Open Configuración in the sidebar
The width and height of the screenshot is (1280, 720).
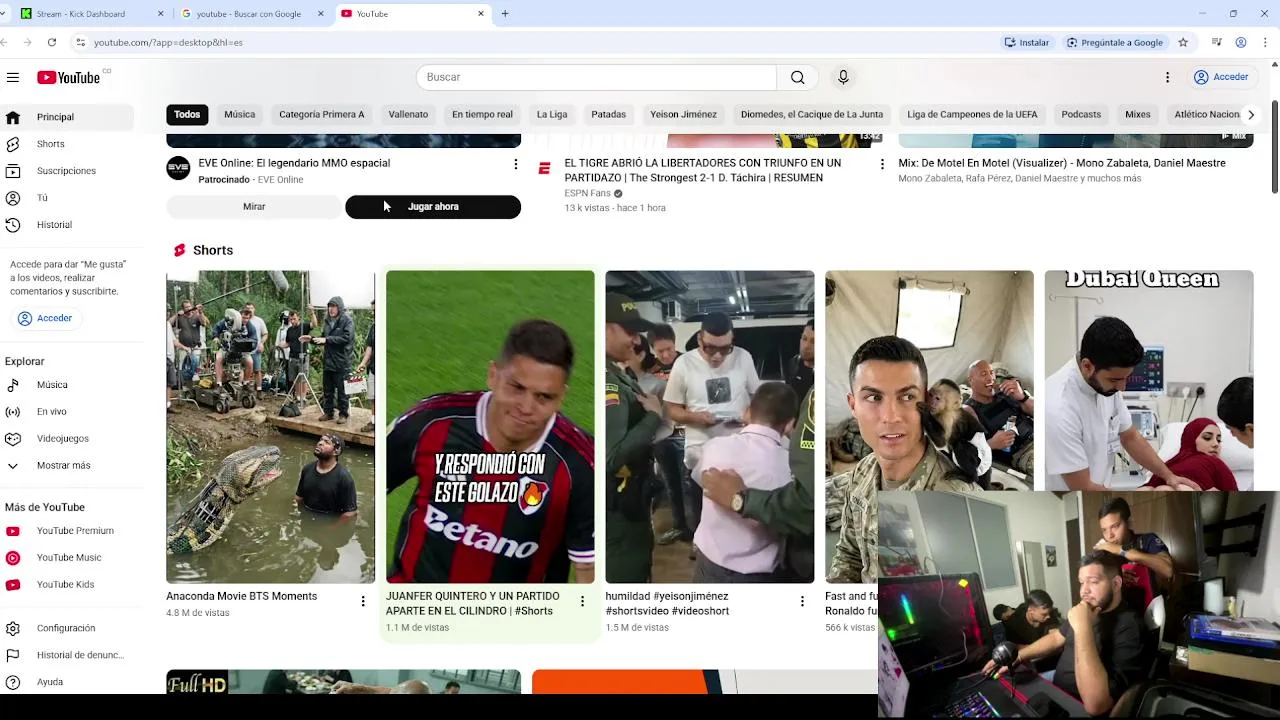pyautogui.click(x=67, y=628)
